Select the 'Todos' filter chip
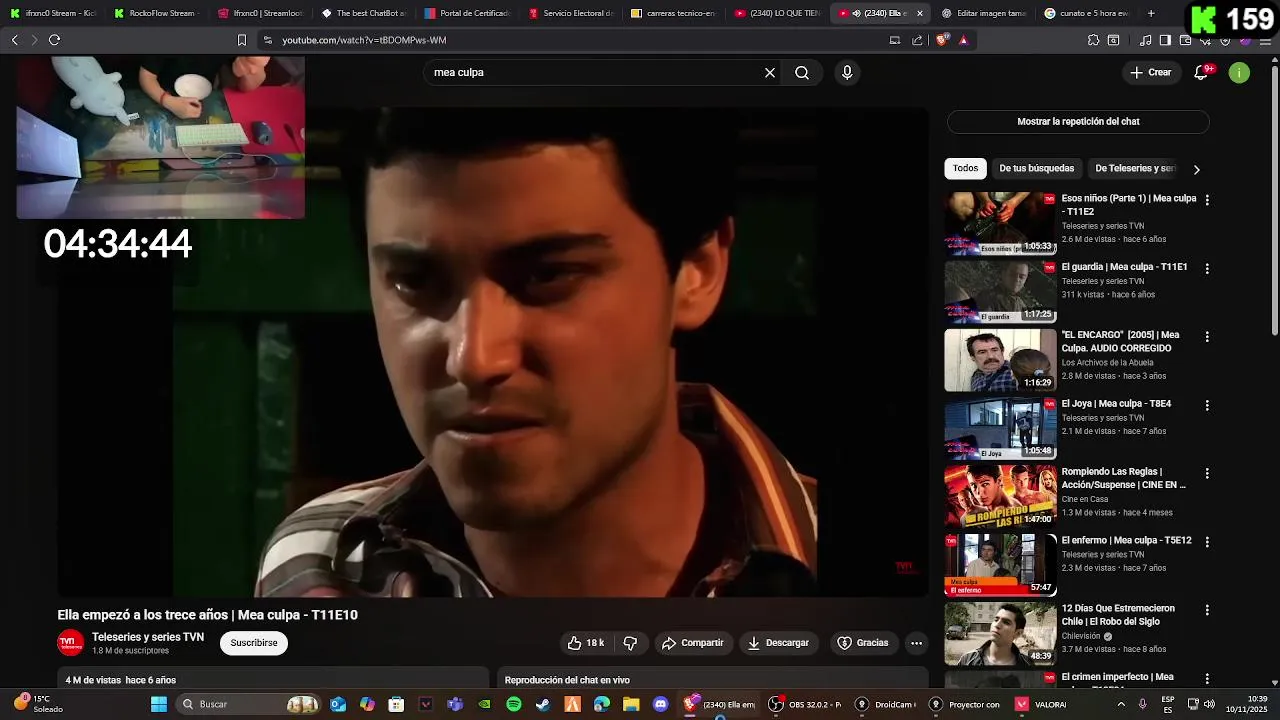The height and width of the screenshot is (720, 1280). [x=965, y=168]
